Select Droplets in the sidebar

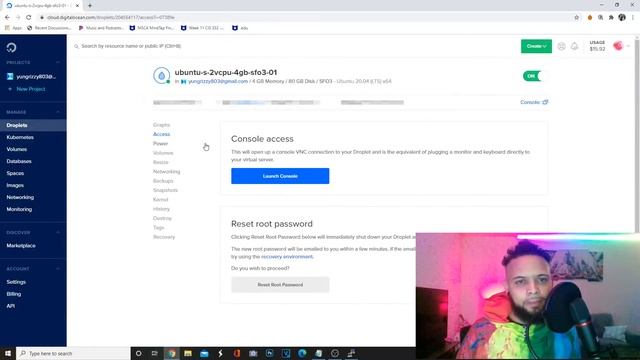point(33,125)
